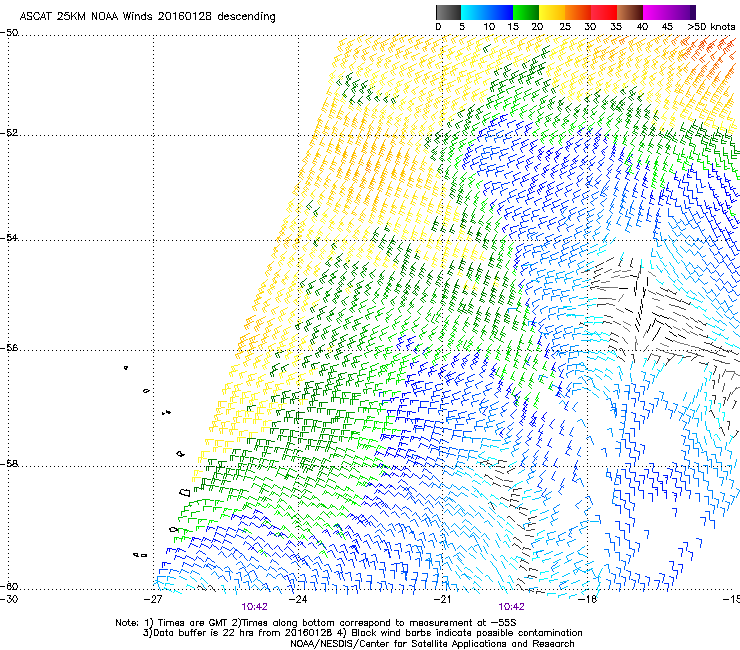Click the '-52' latitude axis label

(x=9, y=133)
